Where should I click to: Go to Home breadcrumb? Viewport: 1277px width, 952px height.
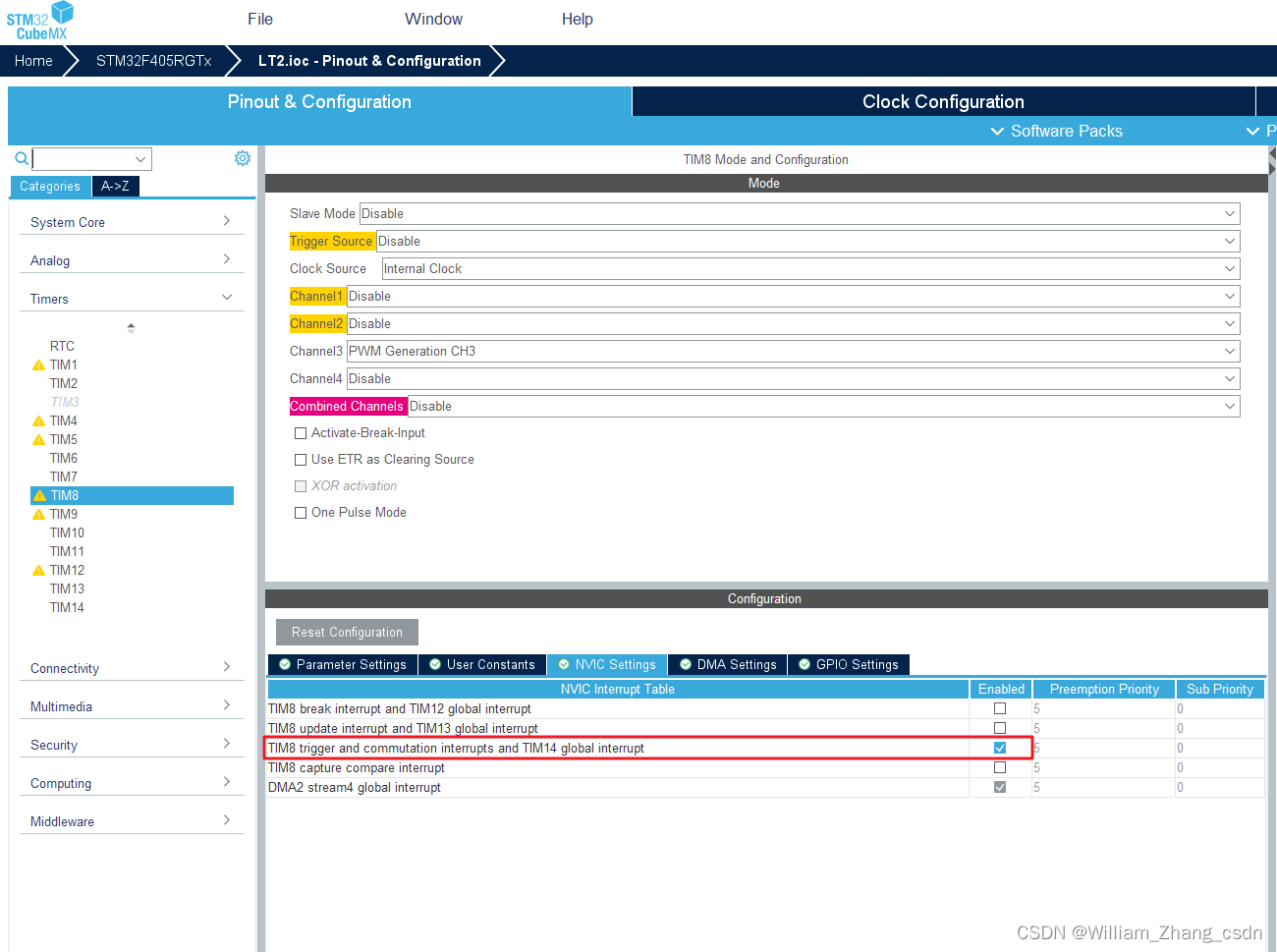point(33,61)
